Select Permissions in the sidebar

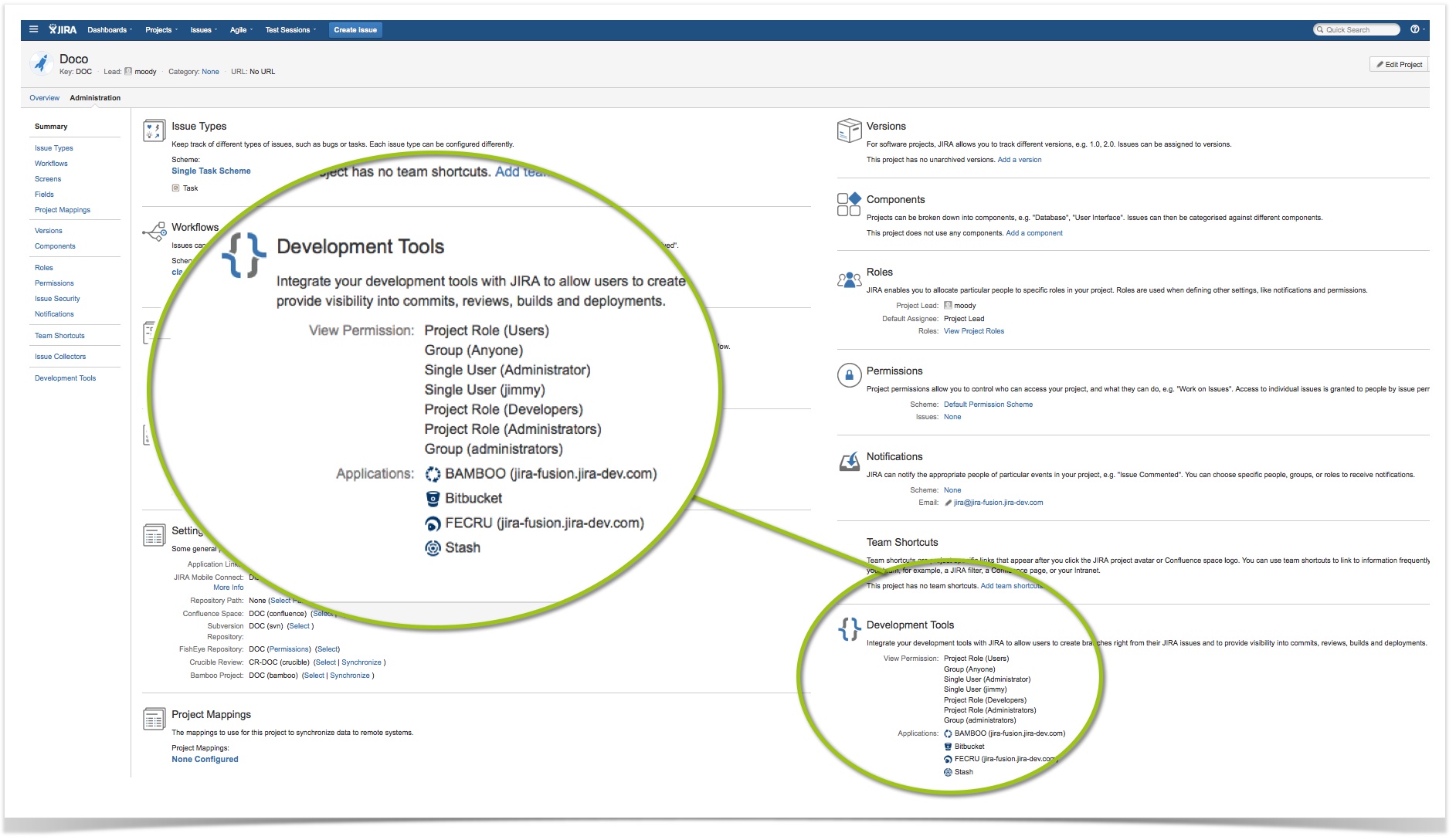point(54,283)
